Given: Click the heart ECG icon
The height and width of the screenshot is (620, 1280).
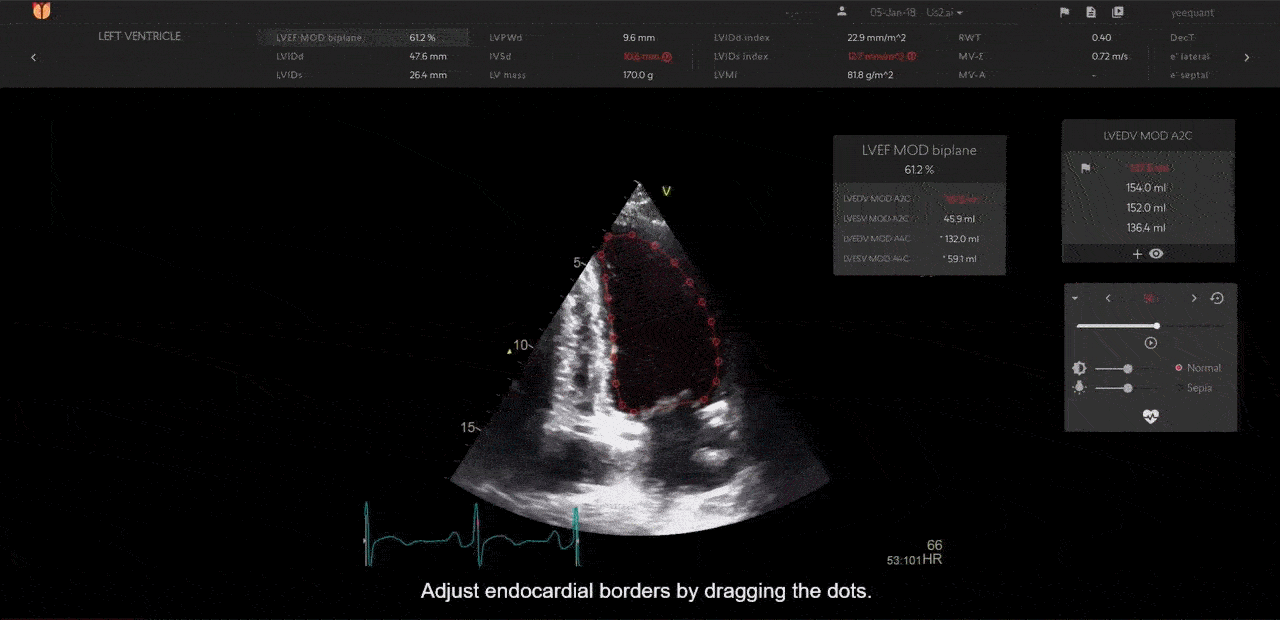Looking at the screenshot, I should tap(1150, 416).
